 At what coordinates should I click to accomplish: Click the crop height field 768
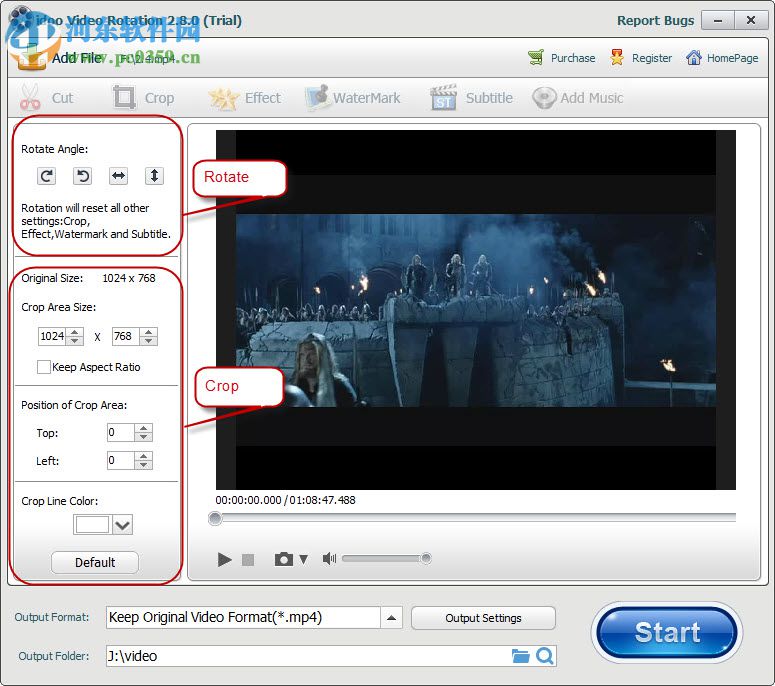[126, 336]
